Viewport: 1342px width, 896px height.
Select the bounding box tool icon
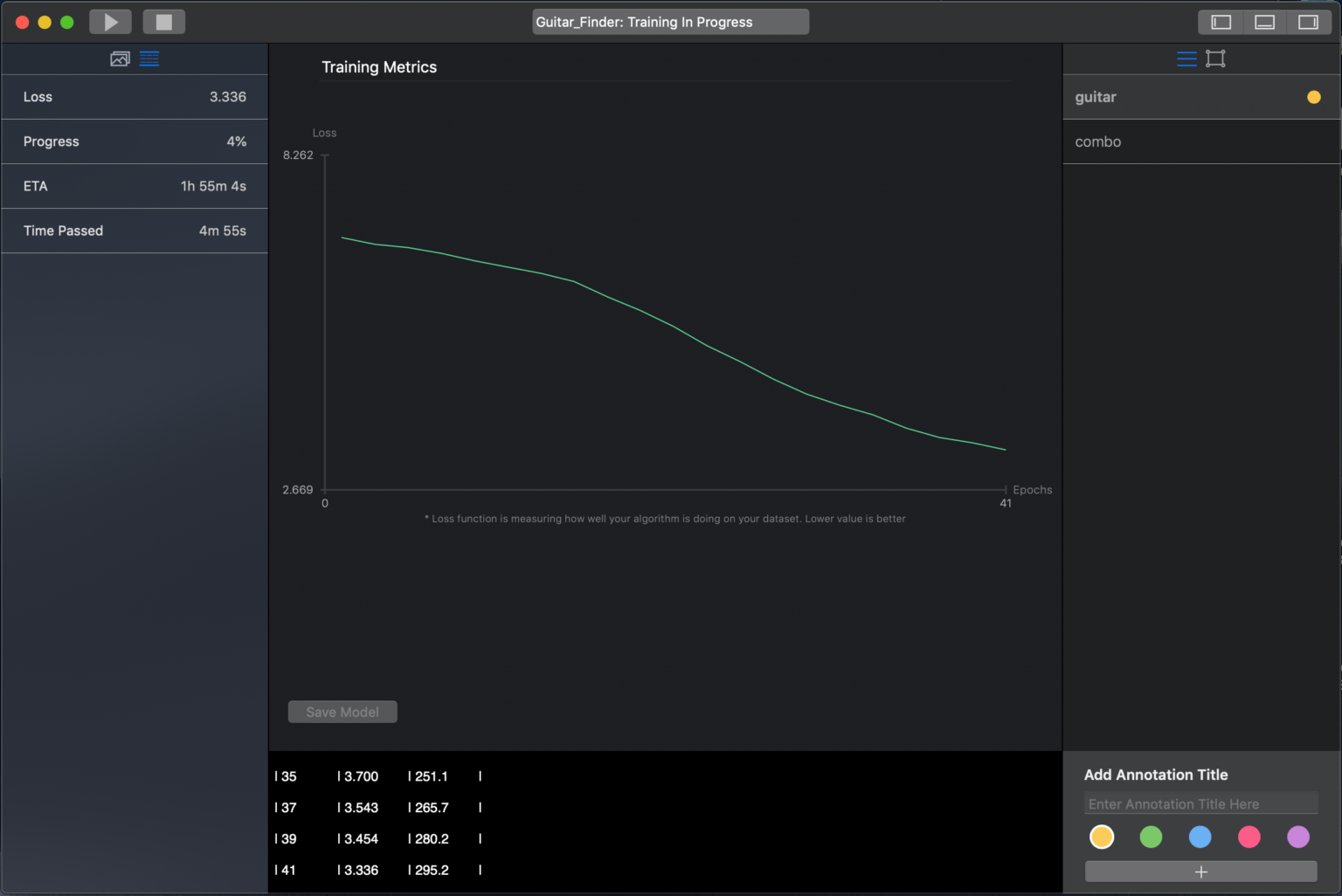(1215, 59)
